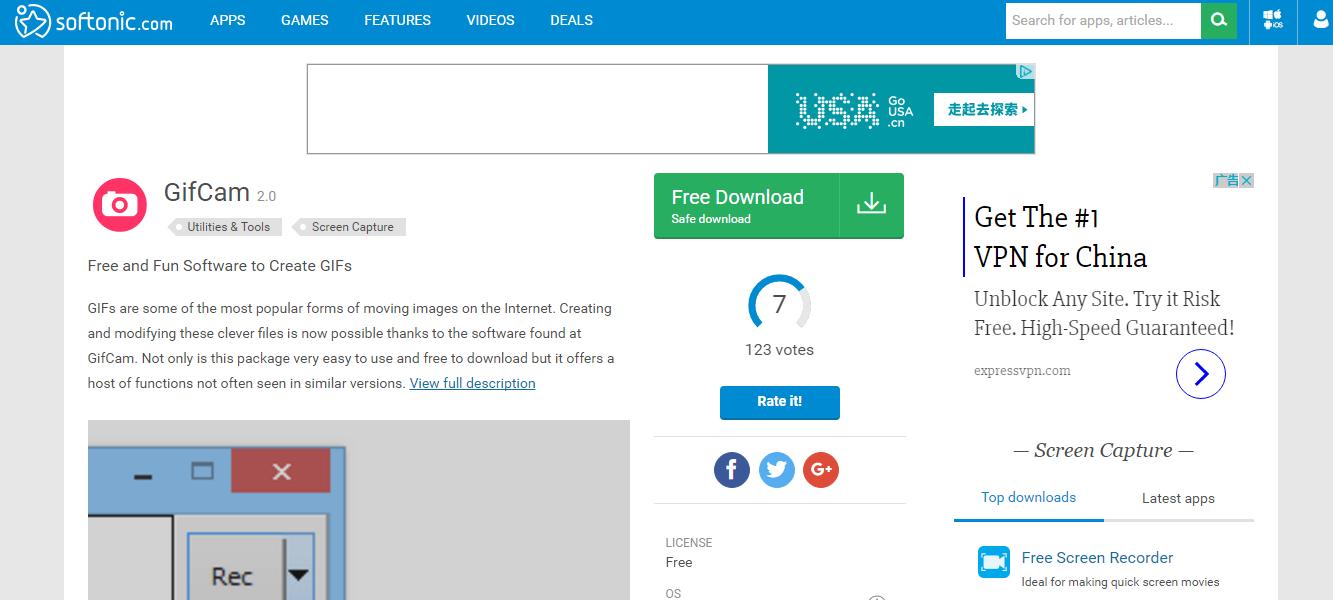The width and height of the screenshot is (1333, 600).
Task: Share on Twitter
Action: pos(776,470)
